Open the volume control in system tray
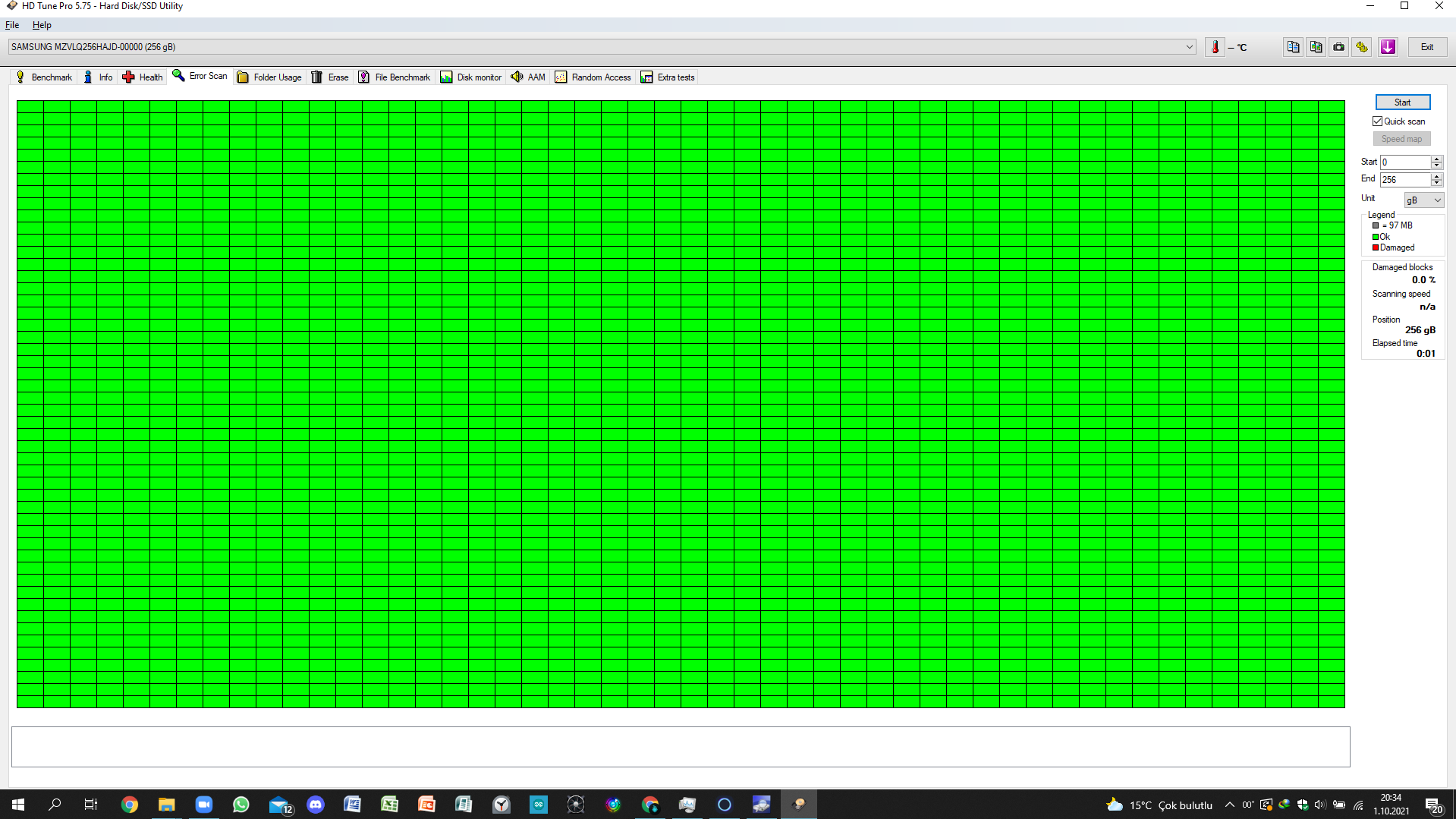Viewport: 1456px width, 819px height. pyautogui.click(x=1320, y=805)
